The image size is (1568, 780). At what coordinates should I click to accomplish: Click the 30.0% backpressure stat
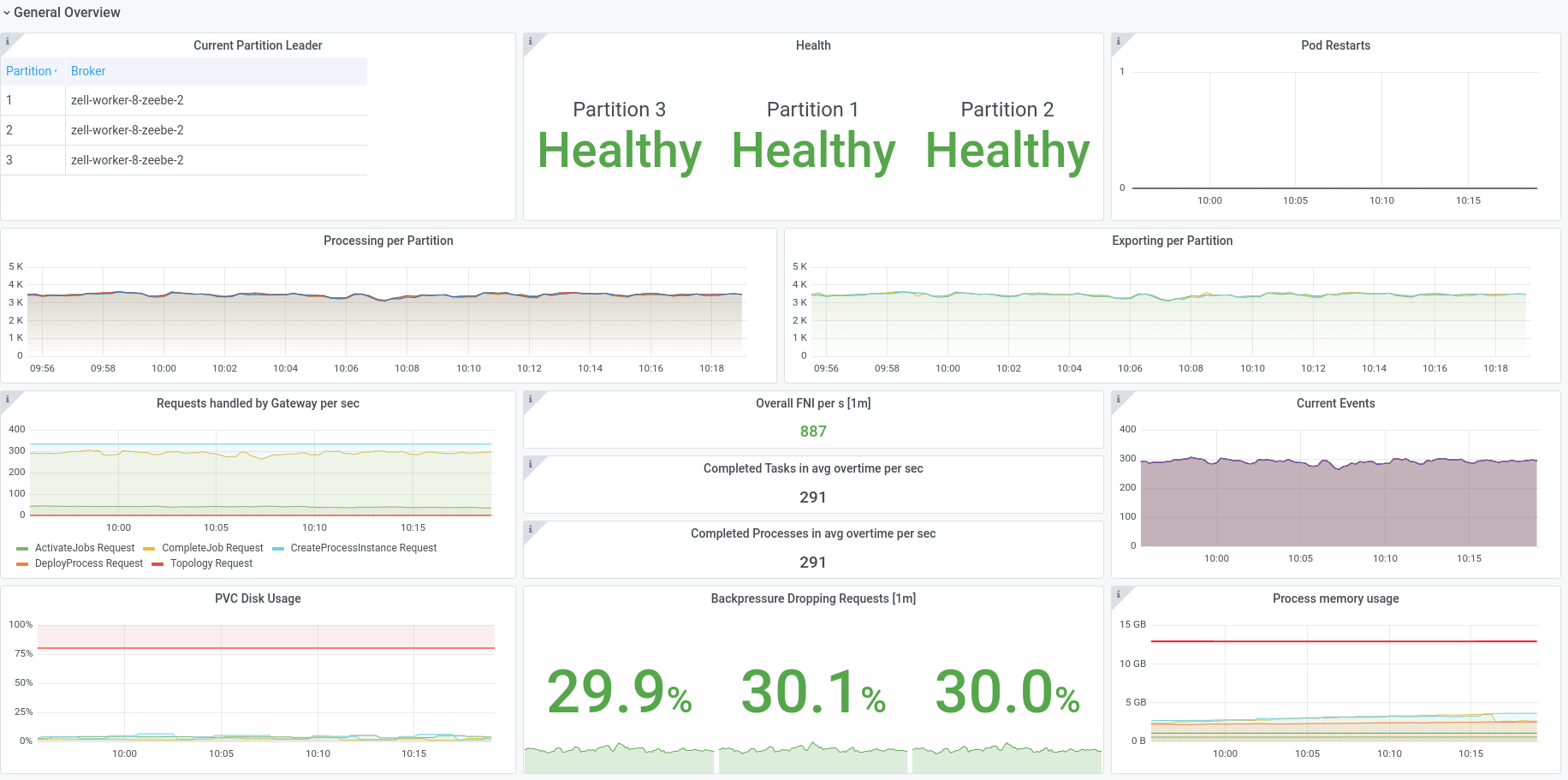[x=1007, y=692]
